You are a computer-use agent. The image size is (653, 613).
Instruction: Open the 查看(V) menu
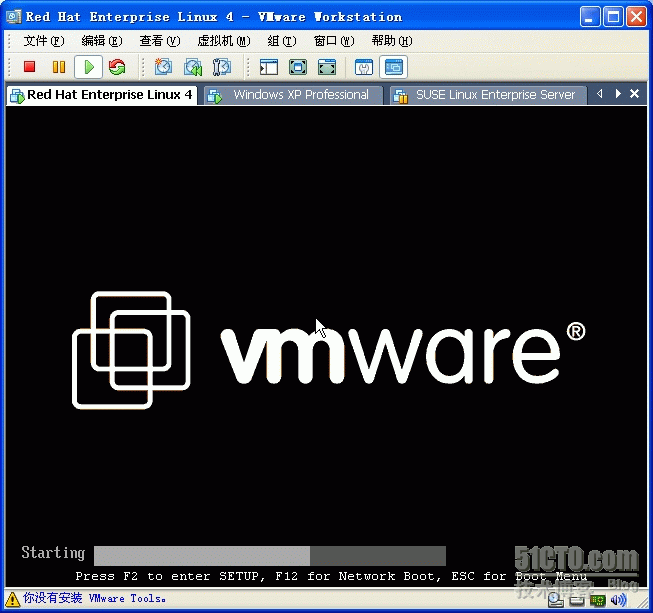click(160, 41)
